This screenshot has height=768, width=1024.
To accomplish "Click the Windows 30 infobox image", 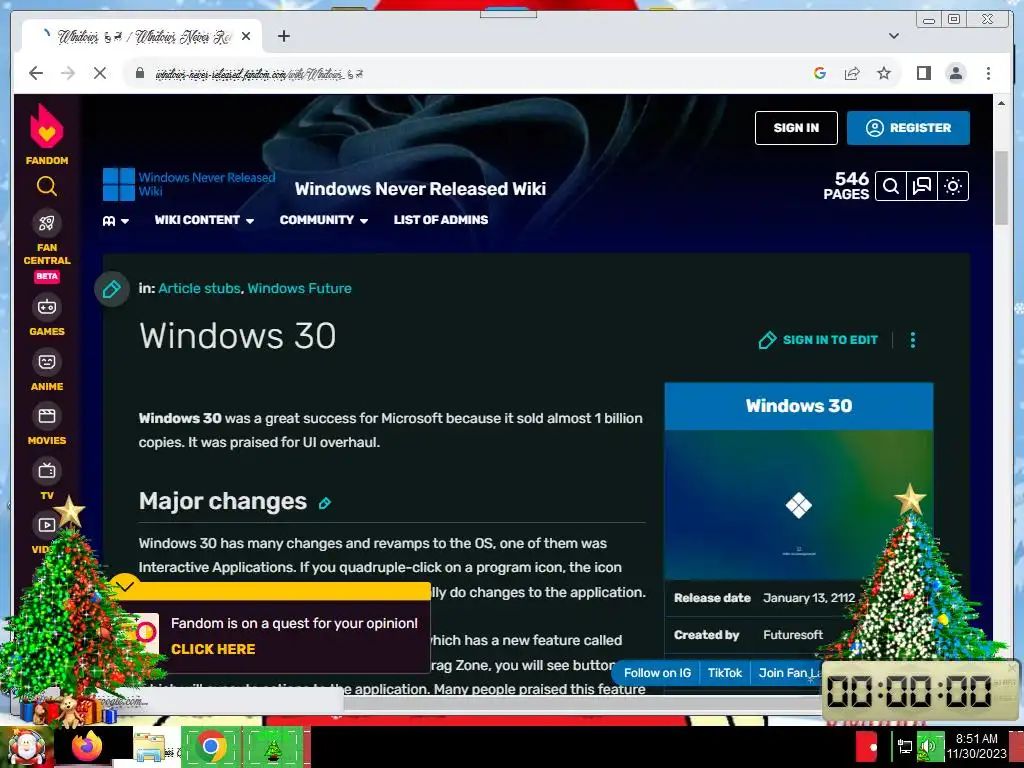I will (799, 505).
